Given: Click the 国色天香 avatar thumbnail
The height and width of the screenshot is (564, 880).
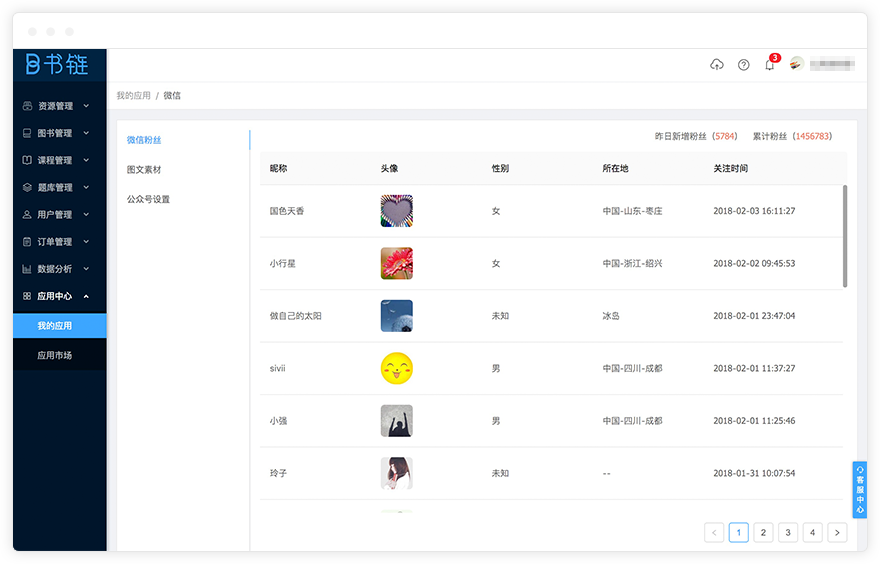Looking at the screenshot, I should pos(396,211).
